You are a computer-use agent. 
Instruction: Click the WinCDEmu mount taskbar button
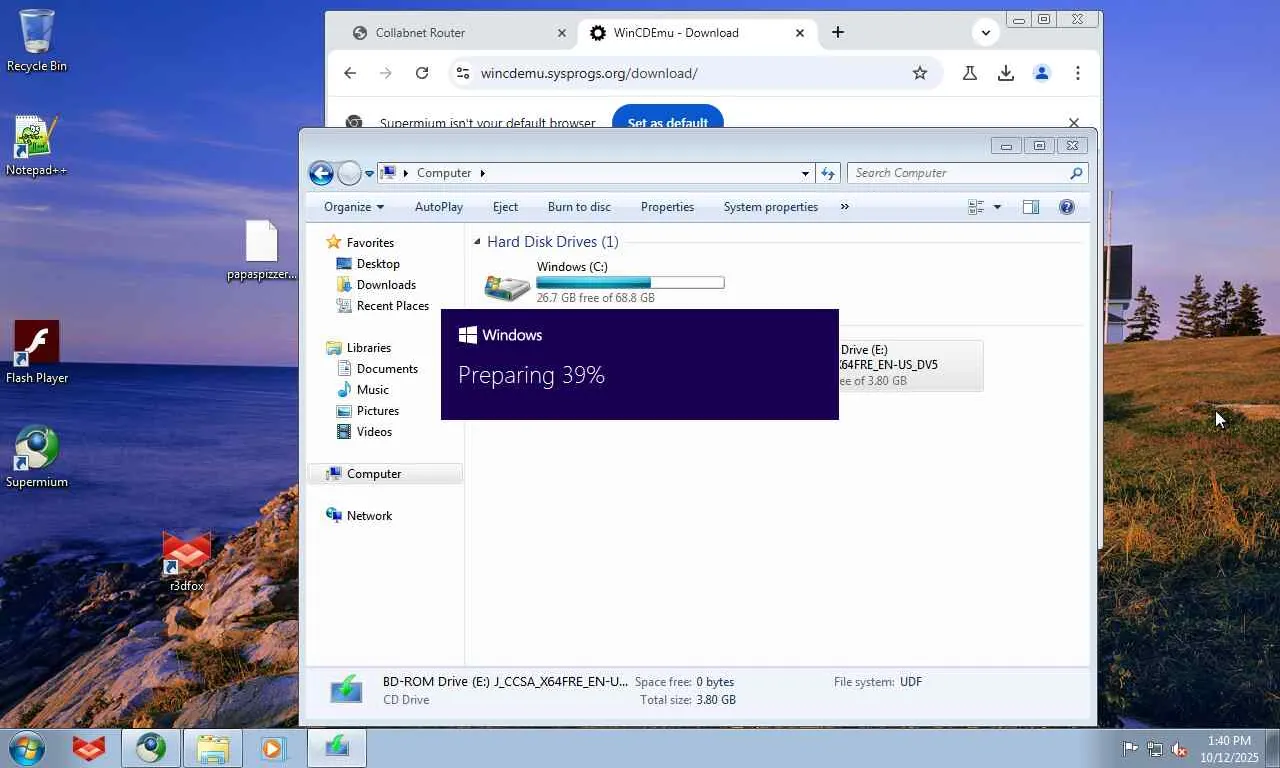coord(337,748)
